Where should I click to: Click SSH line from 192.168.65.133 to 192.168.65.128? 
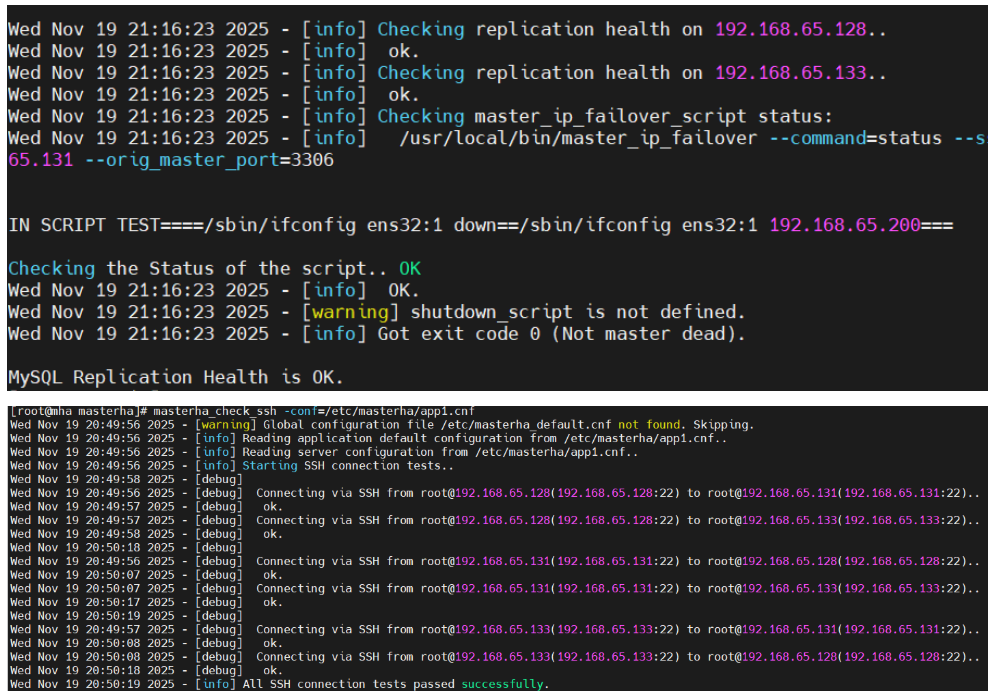(617, 657)
